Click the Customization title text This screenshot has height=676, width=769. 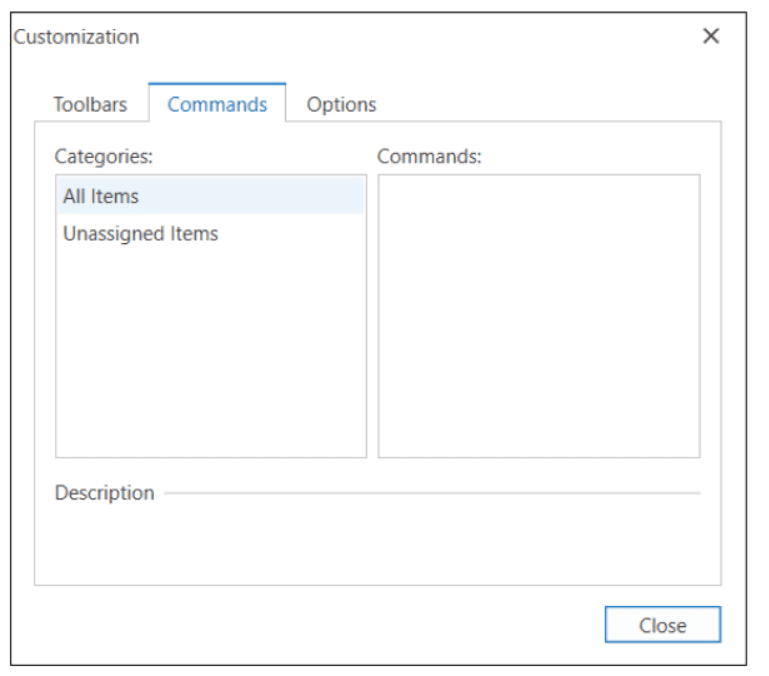(77, 37)
